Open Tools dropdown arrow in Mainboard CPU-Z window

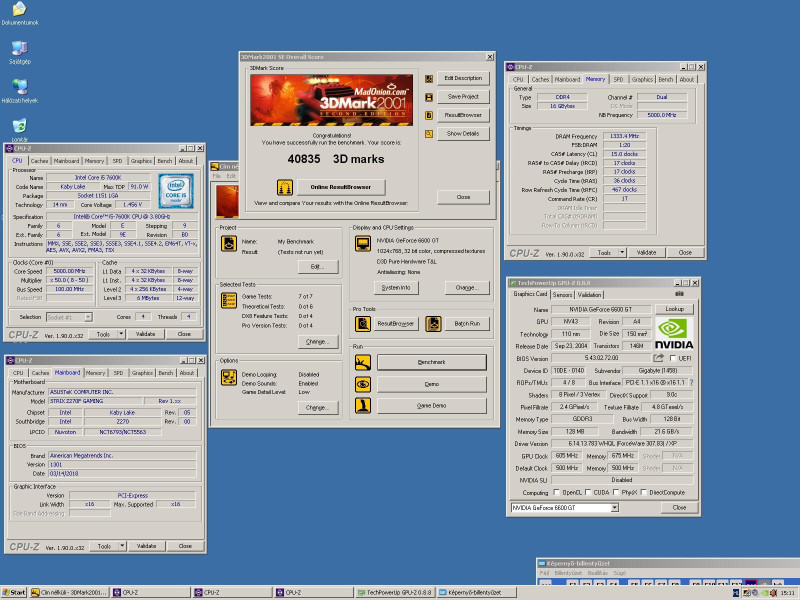click(x=121, y=546)
